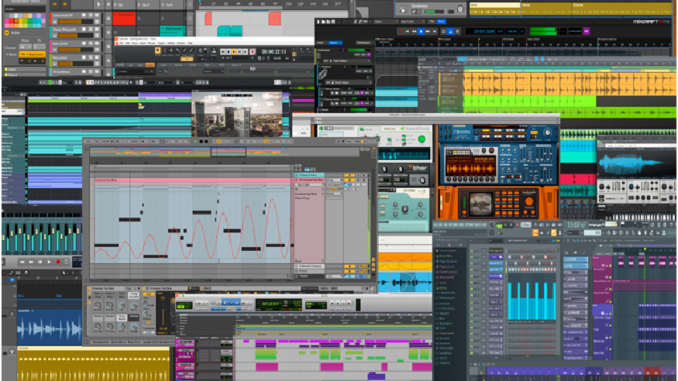Image resolution: width=678 pixels, height=381 pixels.
Task: Select the Time tab in Mixcraft
Action: (431, 21)
